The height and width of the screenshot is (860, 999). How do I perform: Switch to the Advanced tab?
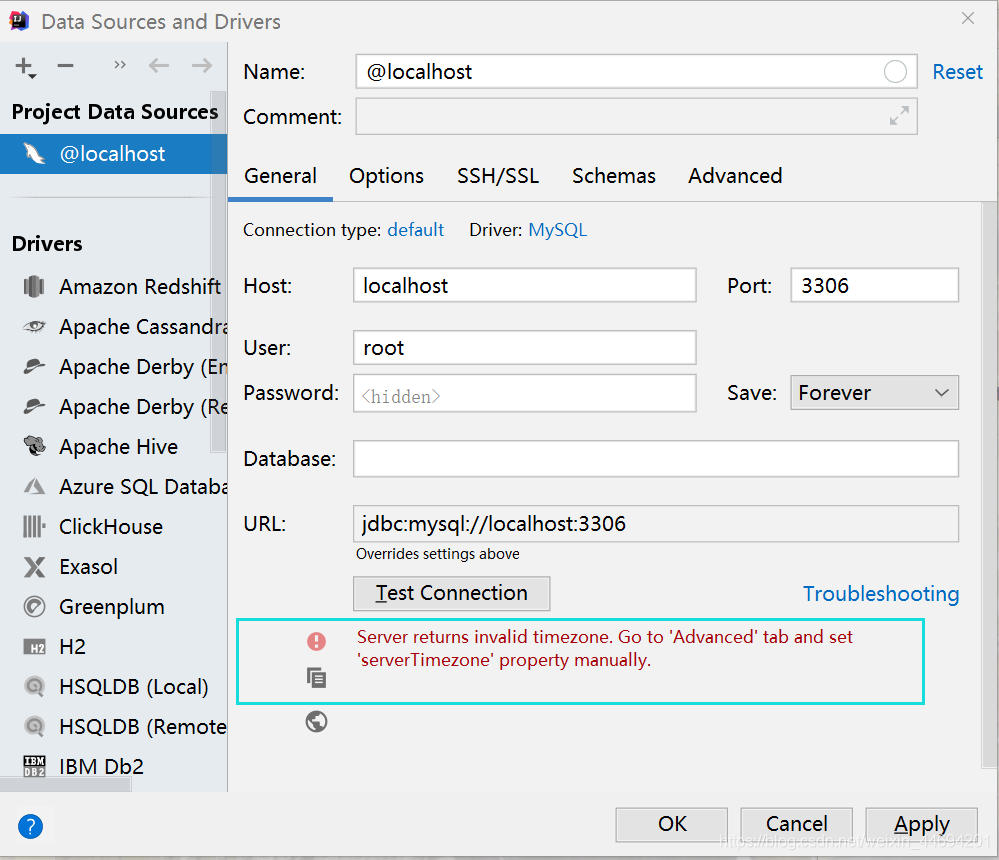click(x=735, y=176)
